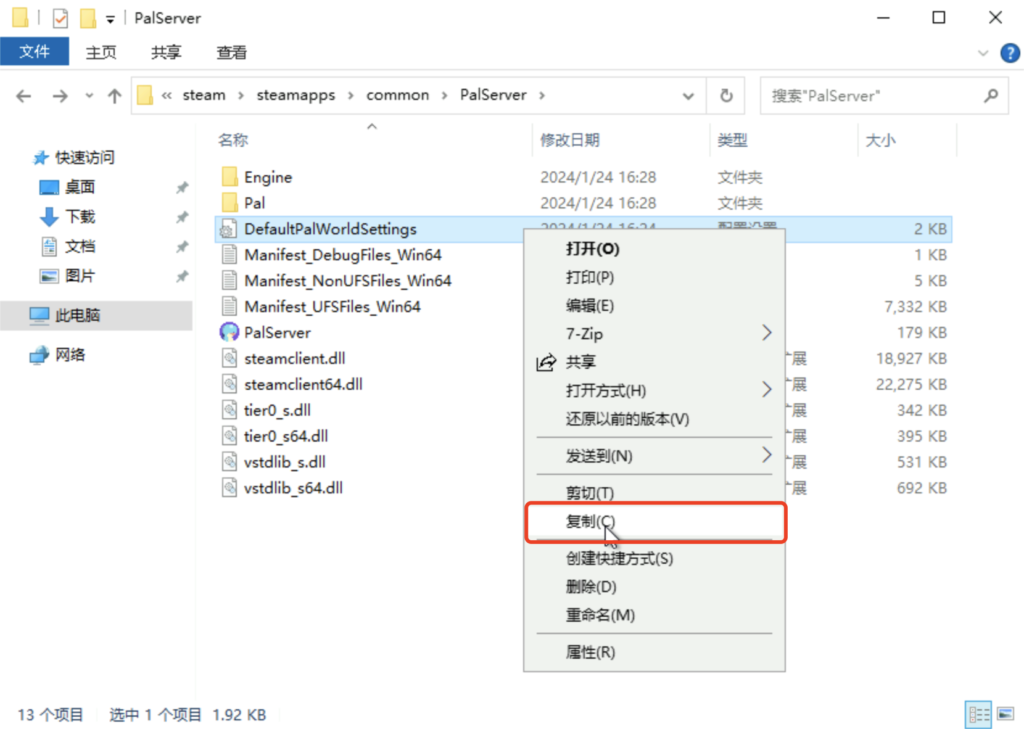Image resolution: width=1024 pixels, height=729 pixels.
Task: Choose 剪切(T) in the context menu
Action: [654, 493]
